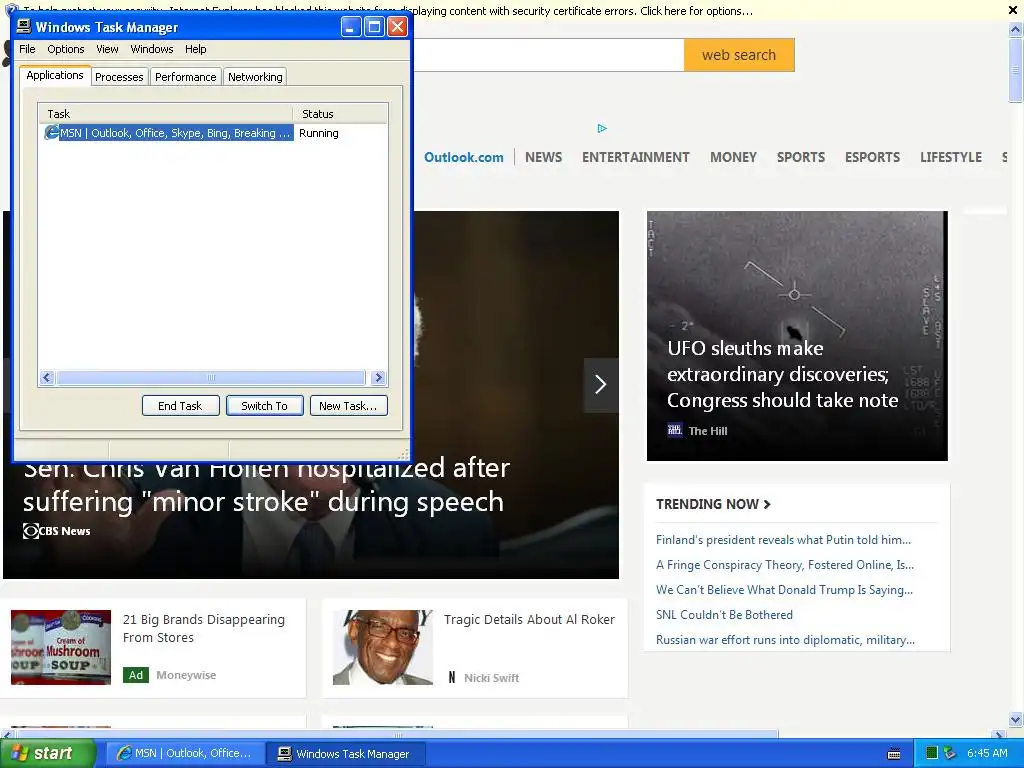Go to the ENTERTAINMENT section on MSN

point(635,157)
